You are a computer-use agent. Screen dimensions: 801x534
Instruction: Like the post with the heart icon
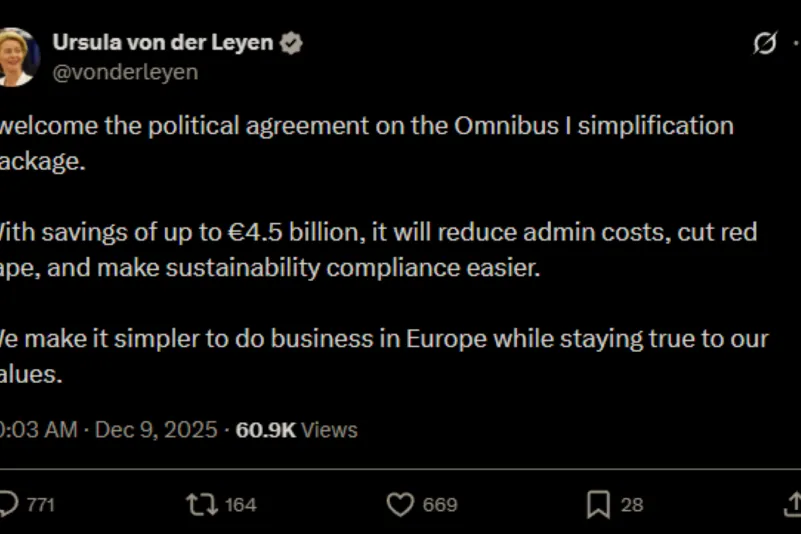click(400, 504)
